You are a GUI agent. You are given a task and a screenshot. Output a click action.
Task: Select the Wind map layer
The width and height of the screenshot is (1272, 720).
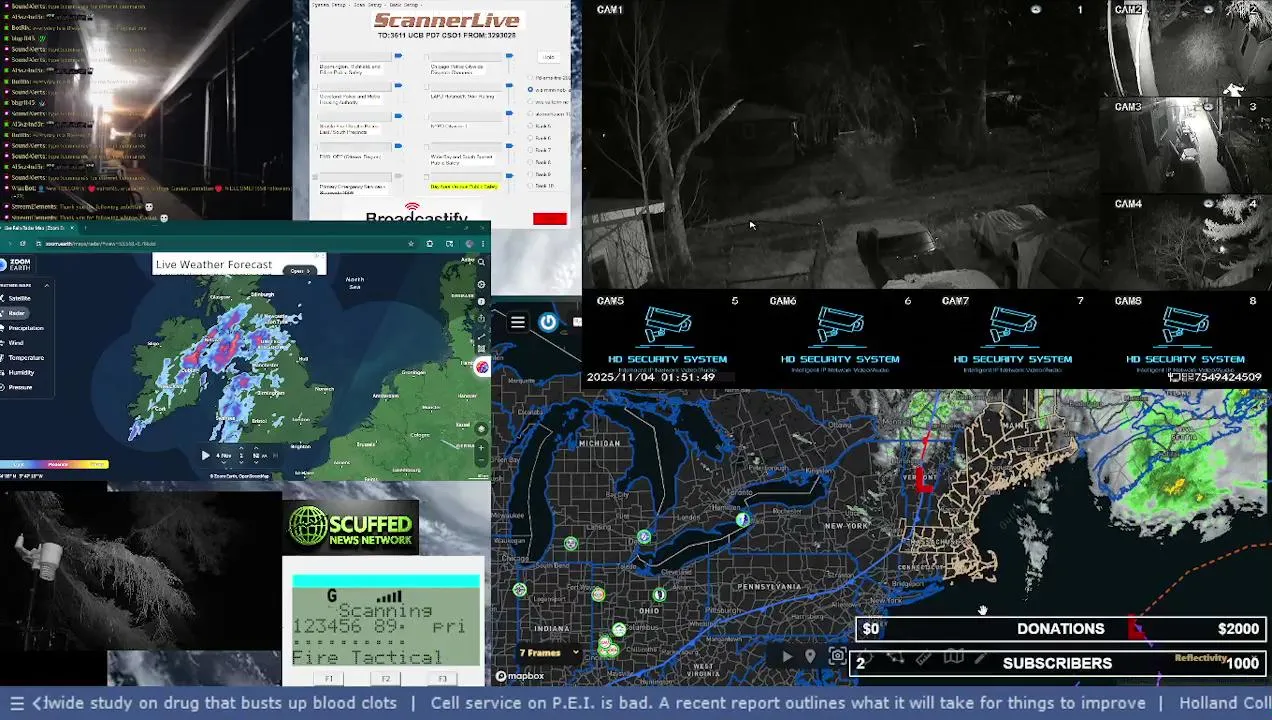[13, 343]
